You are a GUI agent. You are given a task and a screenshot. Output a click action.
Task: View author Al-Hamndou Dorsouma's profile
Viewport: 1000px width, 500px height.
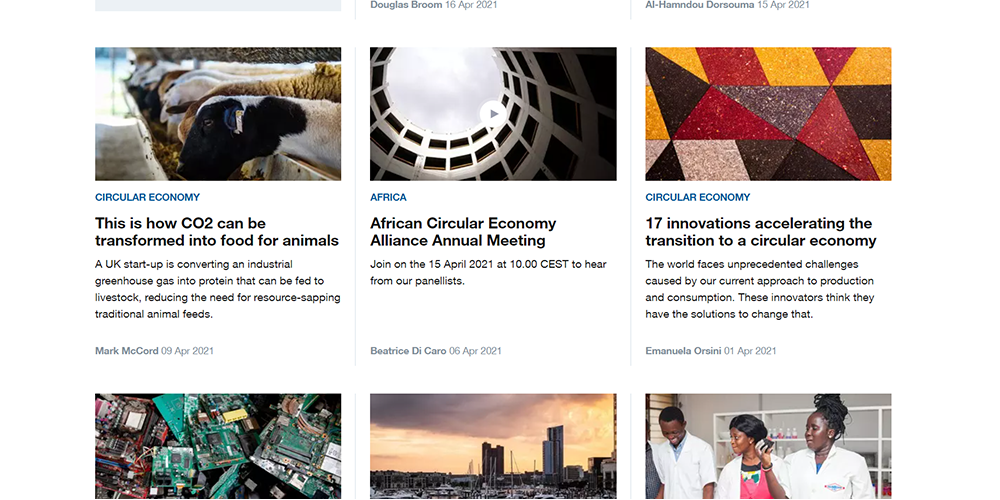[700, 4]
